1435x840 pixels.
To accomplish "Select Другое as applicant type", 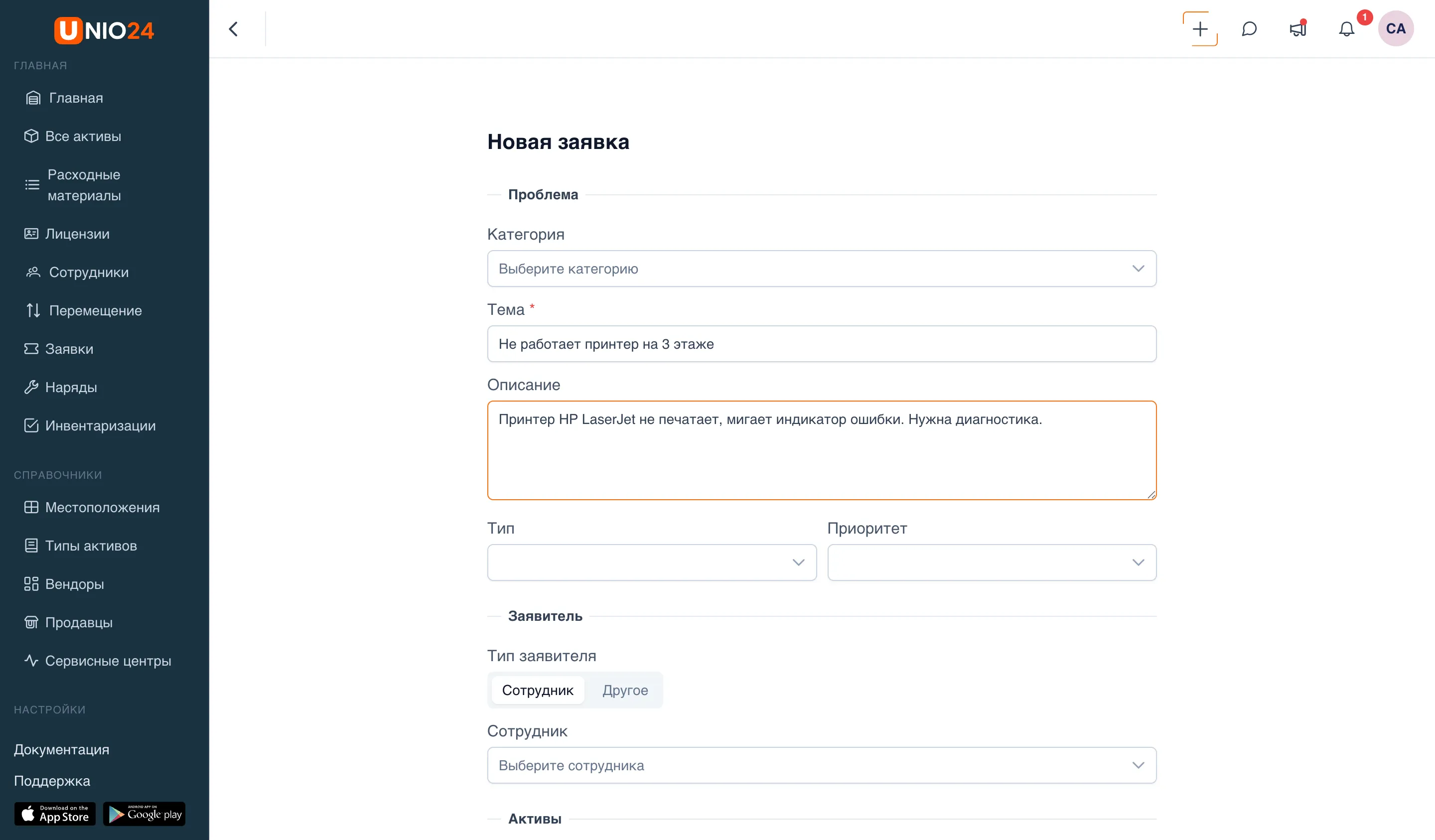I will (625, 690).
